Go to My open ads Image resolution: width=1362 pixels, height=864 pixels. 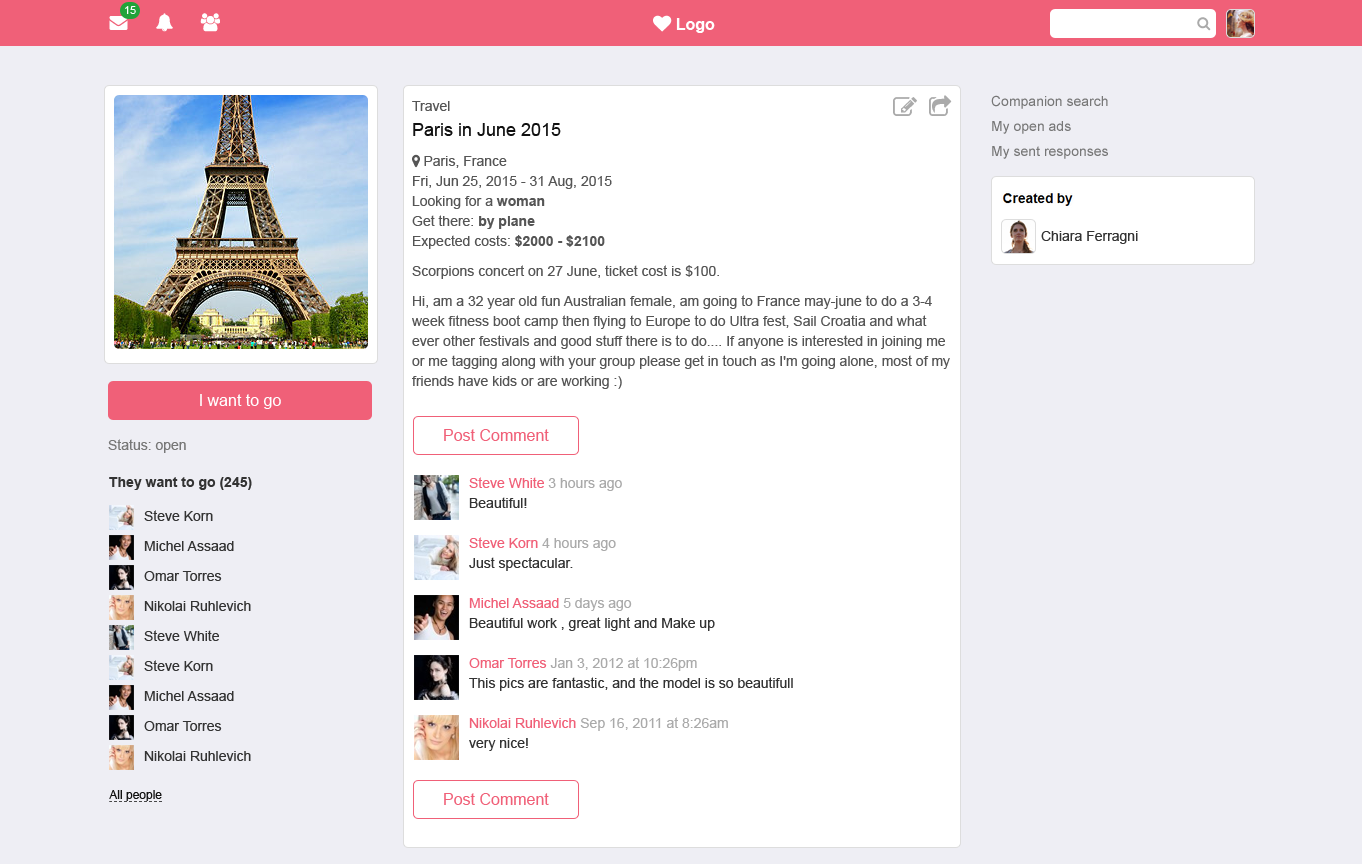[x=1030, y=126]
